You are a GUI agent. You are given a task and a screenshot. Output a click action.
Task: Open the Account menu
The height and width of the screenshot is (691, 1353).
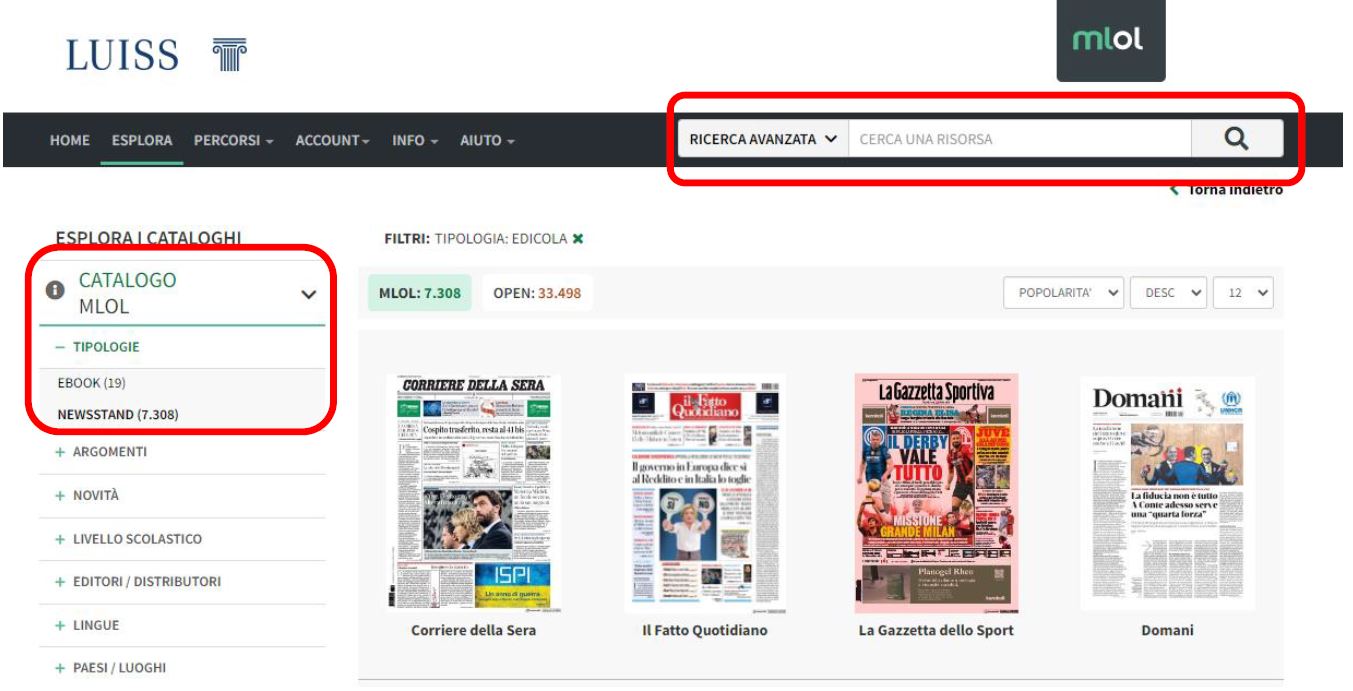point(332,140)
